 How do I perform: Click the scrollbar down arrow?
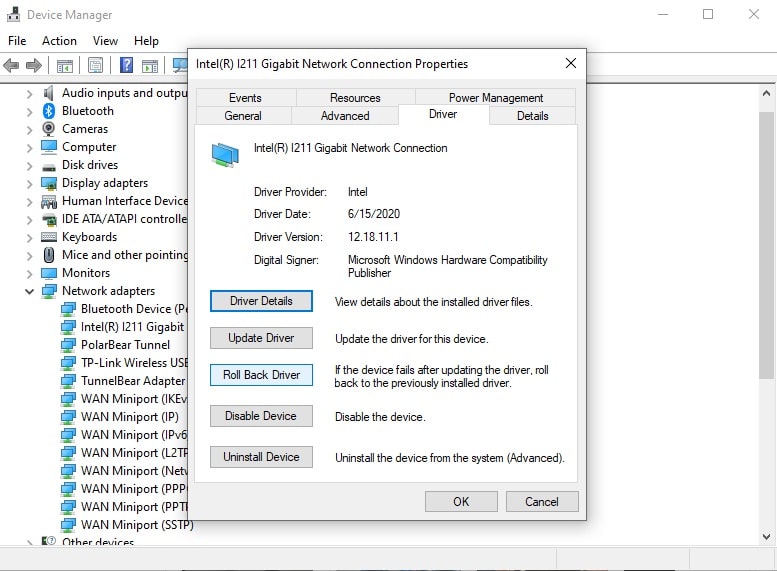click(767, 536)
